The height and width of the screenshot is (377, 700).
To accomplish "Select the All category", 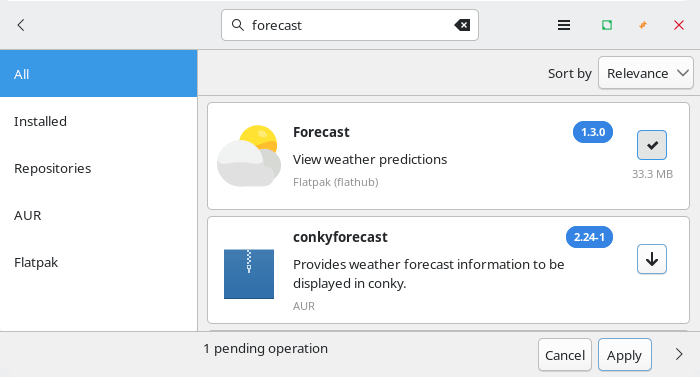I will click(99, 74).
